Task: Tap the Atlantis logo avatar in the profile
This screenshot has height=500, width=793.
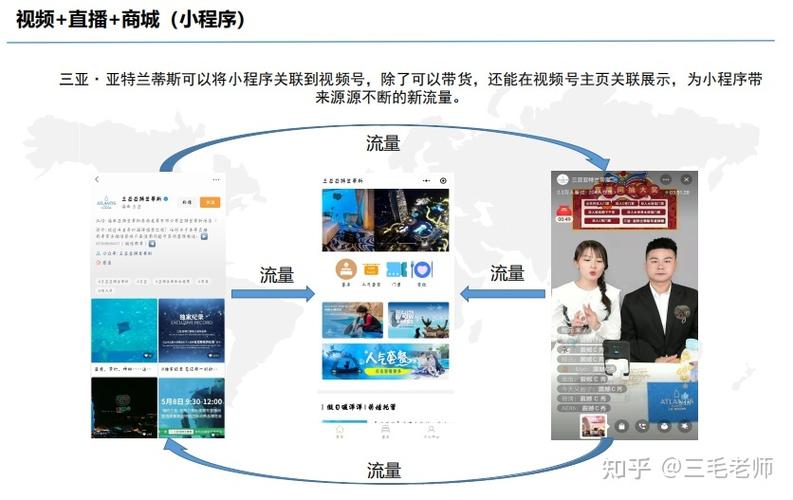Action: click(x=106, y=202)
